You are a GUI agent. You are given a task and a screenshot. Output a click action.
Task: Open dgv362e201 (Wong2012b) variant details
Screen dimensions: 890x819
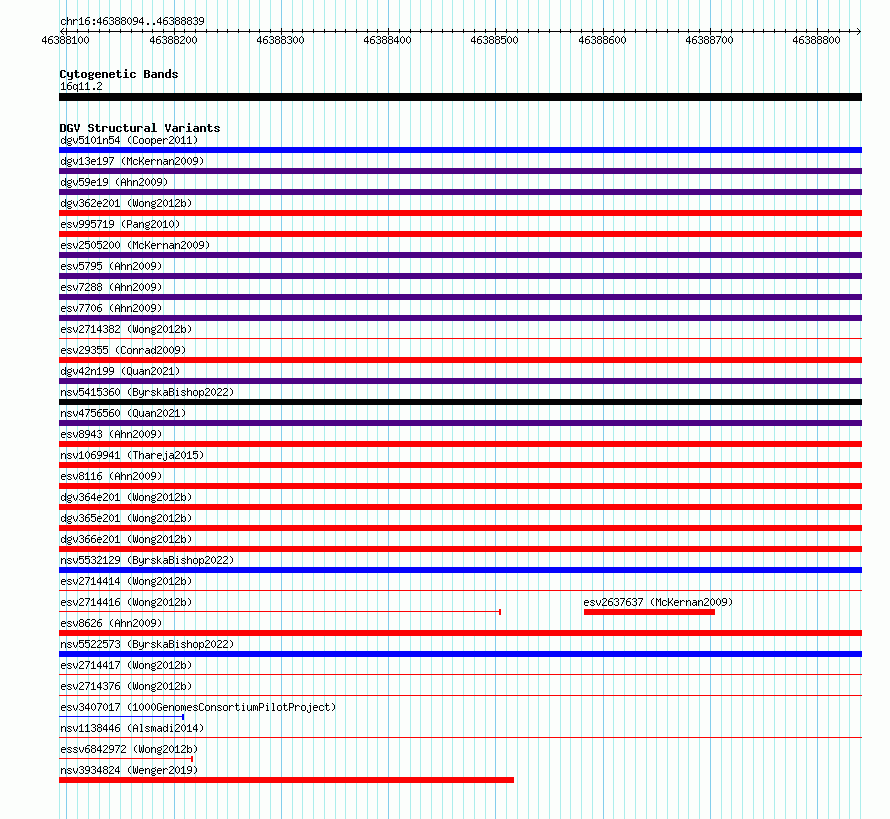point(126,203)
